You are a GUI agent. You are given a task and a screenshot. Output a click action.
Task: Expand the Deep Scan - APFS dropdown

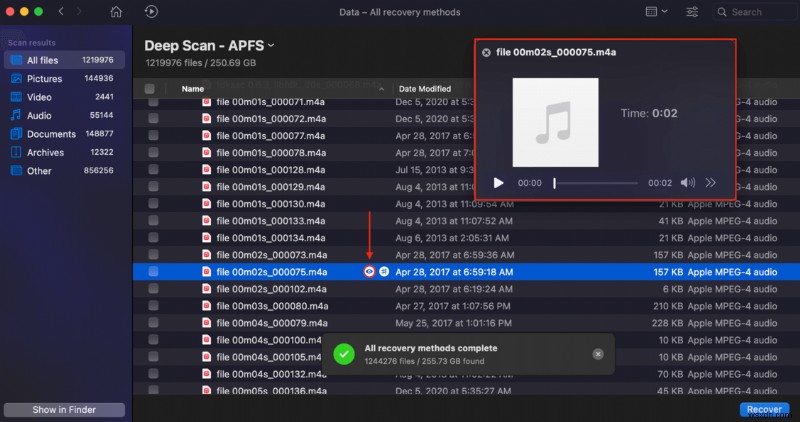(x=270, y=47)
